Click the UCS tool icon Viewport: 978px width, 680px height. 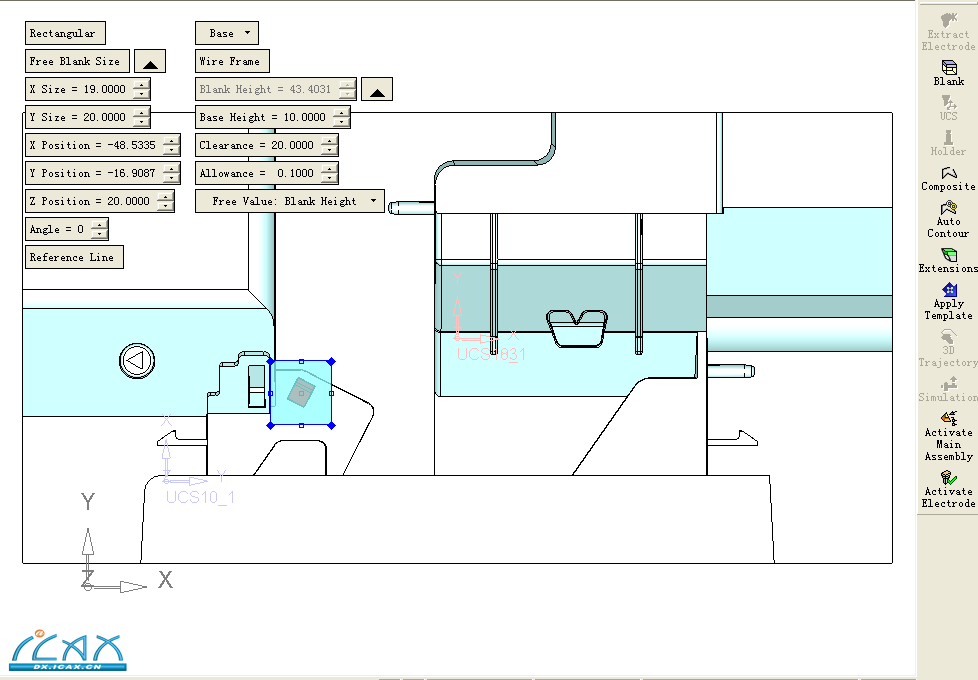(x=949, y=102)
